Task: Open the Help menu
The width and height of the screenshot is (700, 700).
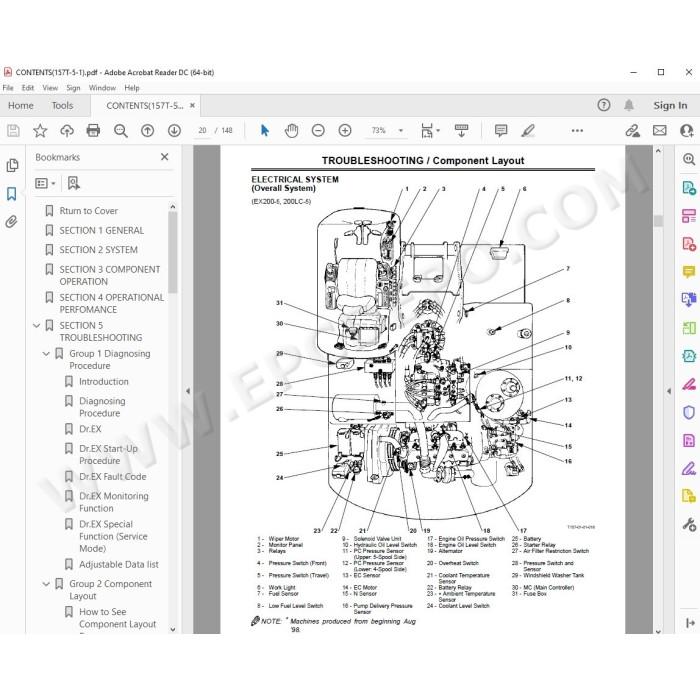Action: [132, 88]
